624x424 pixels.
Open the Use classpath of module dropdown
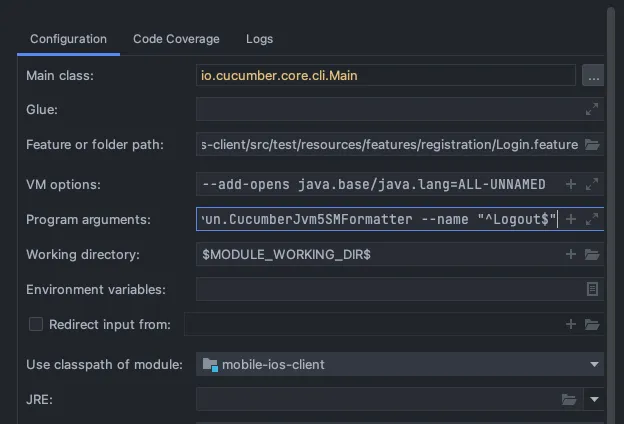[400, 364]
